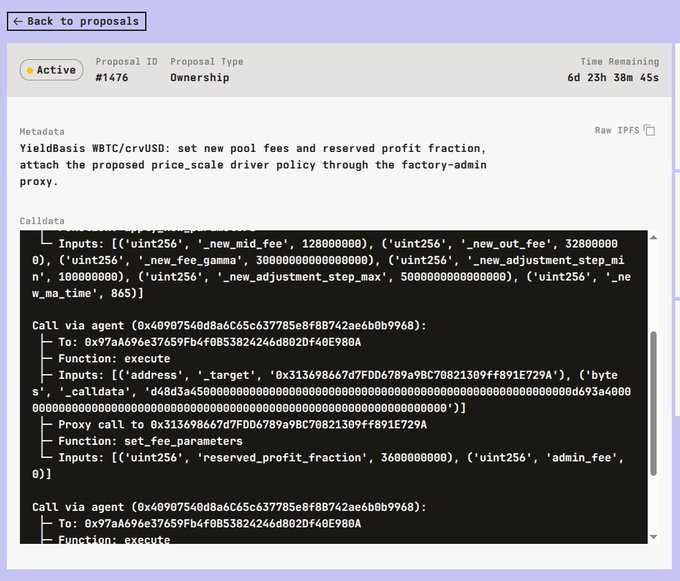Click the Proposal ID header label
The width and height of the screenshot is (680, 581).
pyautogui.click(x=127, y=62)
